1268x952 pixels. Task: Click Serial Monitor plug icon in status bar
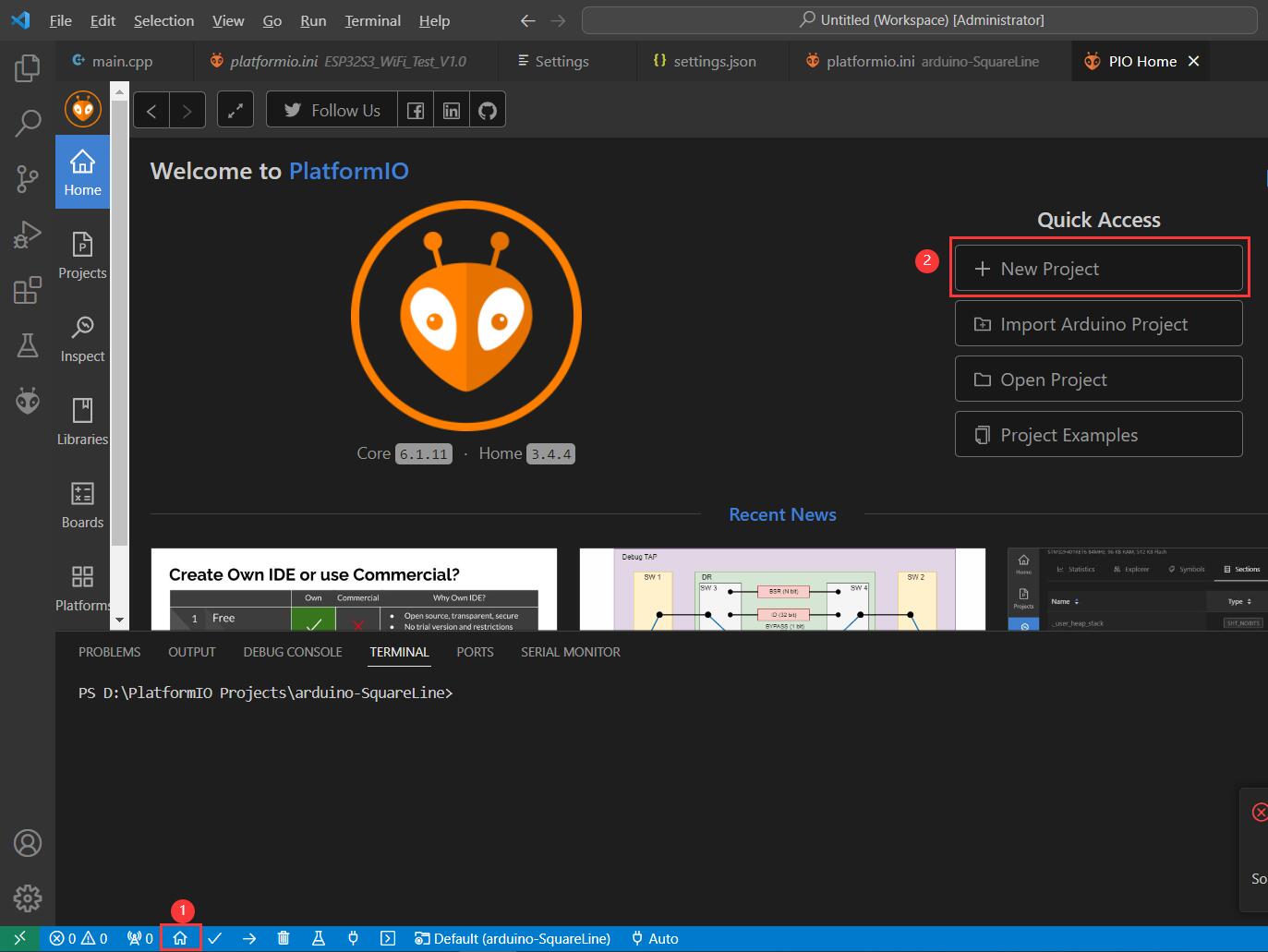(353, 938)
